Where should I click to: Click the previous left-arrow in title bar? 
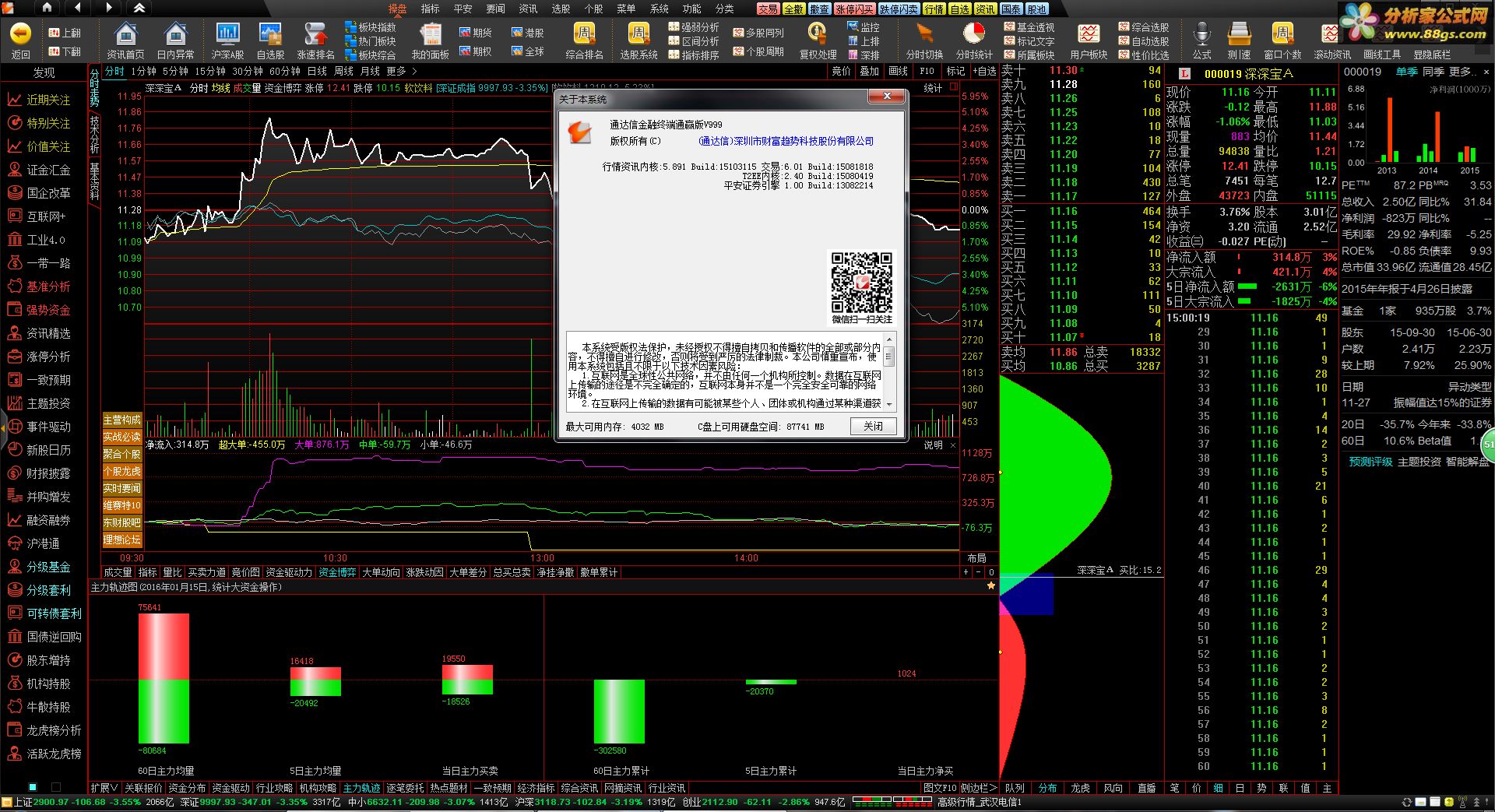(77, 8)
